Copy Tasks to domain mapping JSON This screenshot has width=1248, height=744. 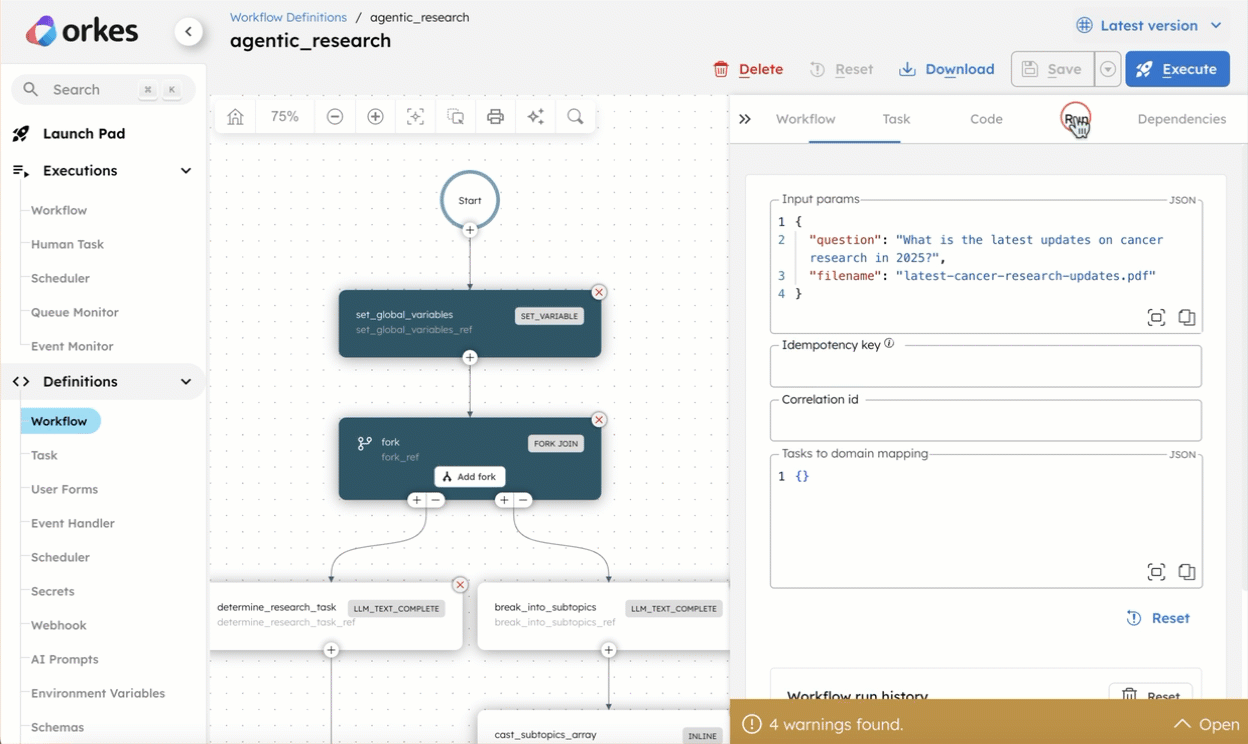(1187, 572)
